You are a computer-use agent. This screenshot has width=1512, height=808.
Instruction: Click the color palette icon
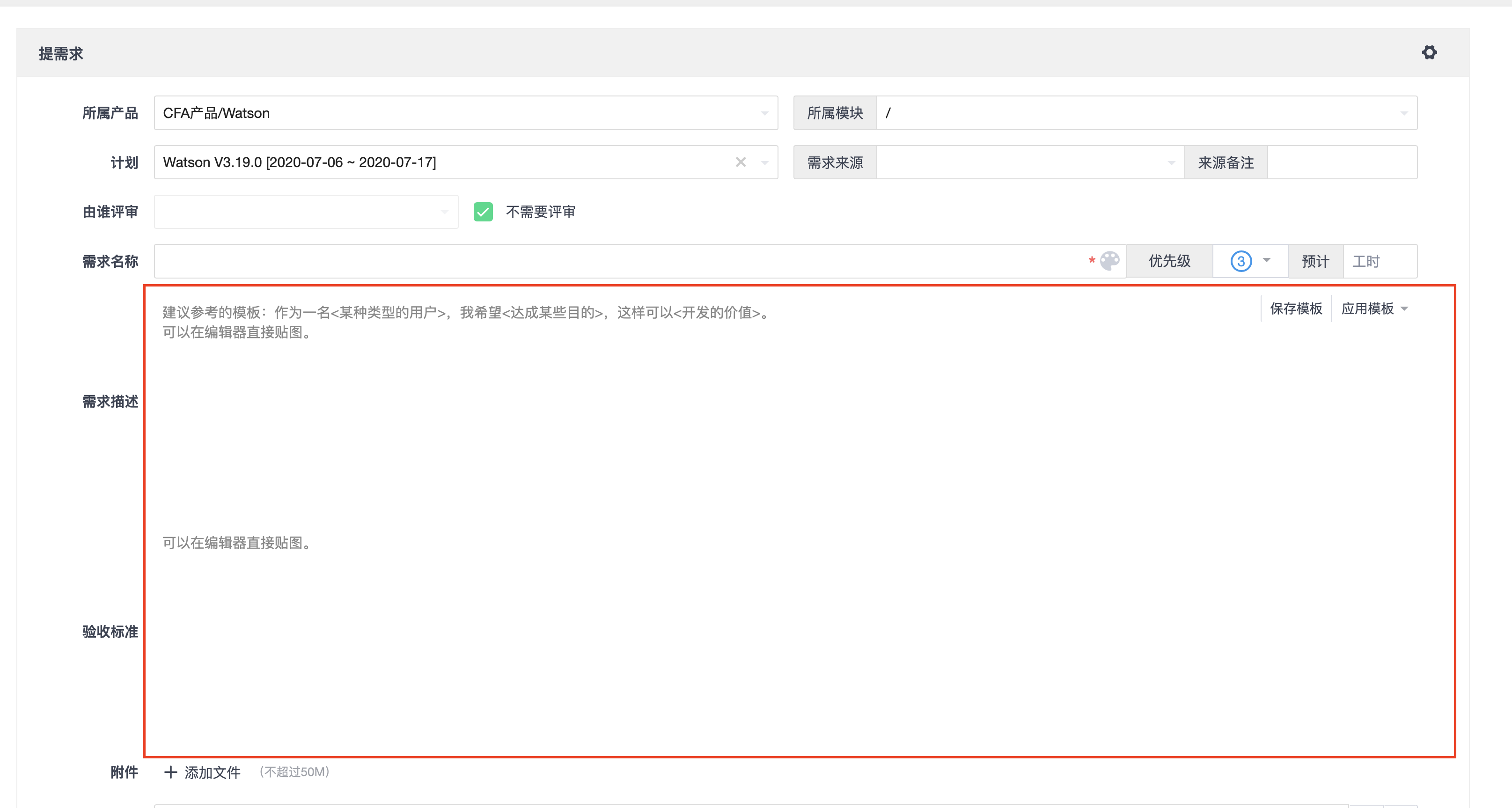click(1109, 261)
